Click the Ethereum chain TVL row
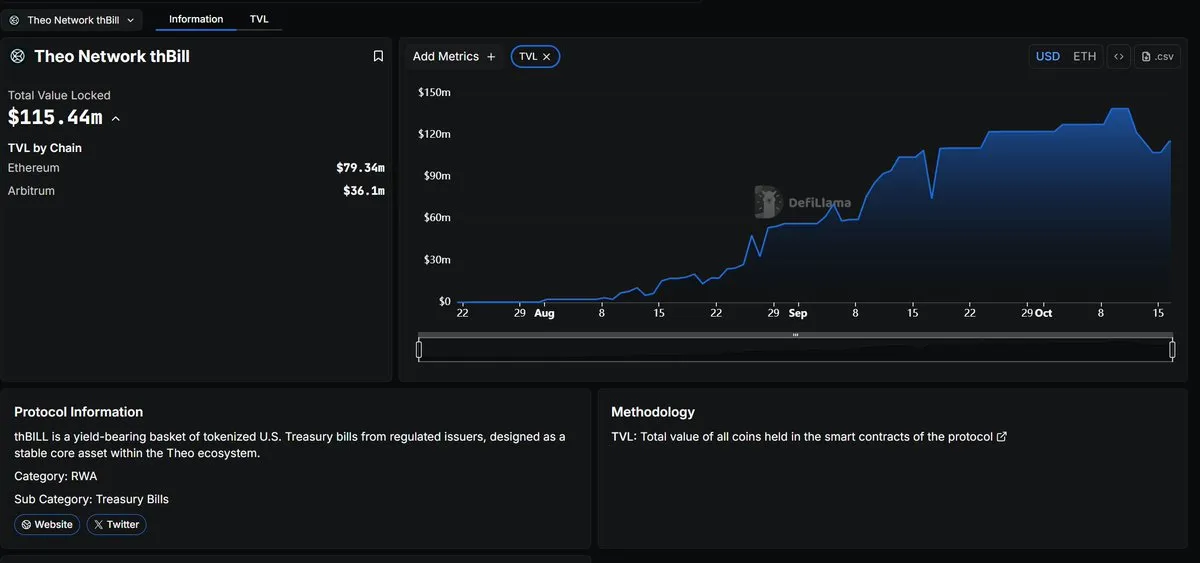Screen dimensions: 1200x563 (x=196, y=168)
